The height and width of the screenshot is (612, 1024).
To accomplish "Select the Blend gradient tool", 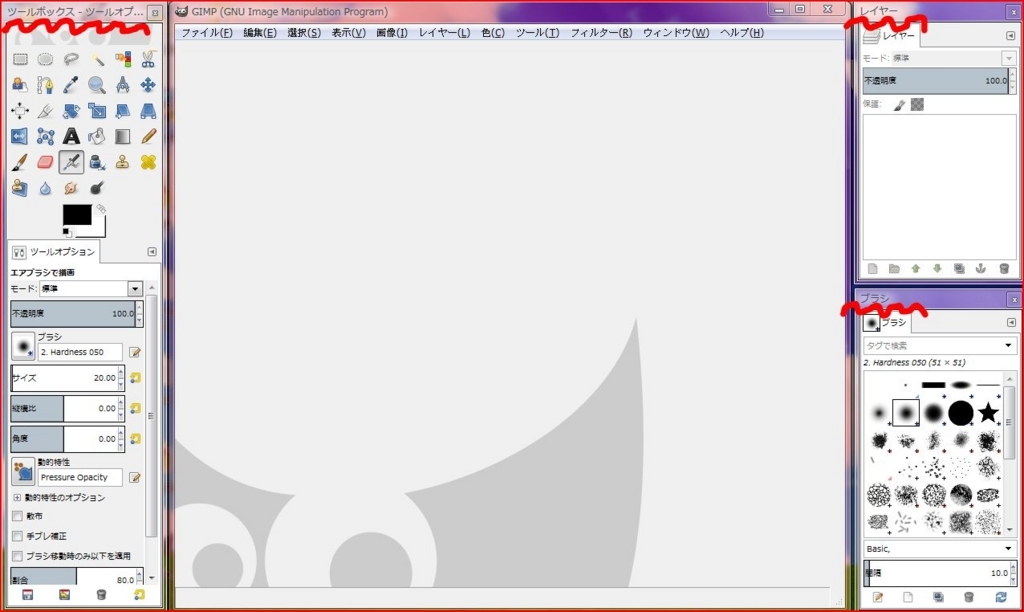I will 123,137.
